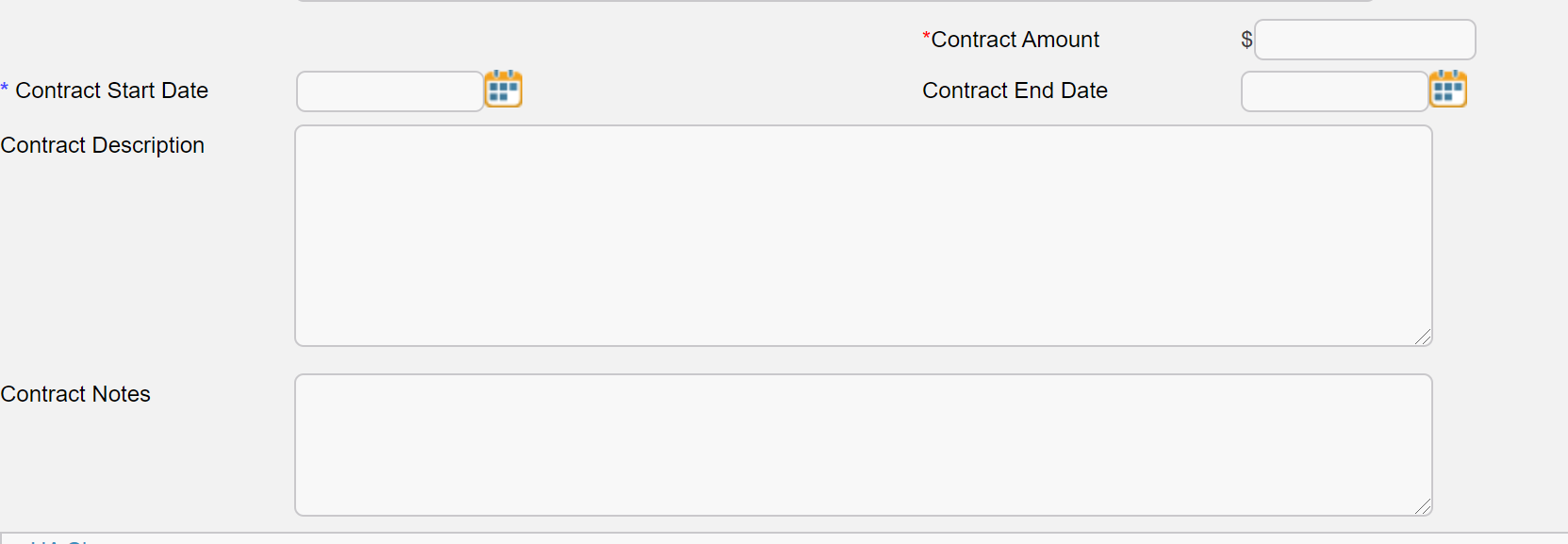Click the Contract Start Date label
Screen dimensions: 1568x544
[x=112, y=91]
